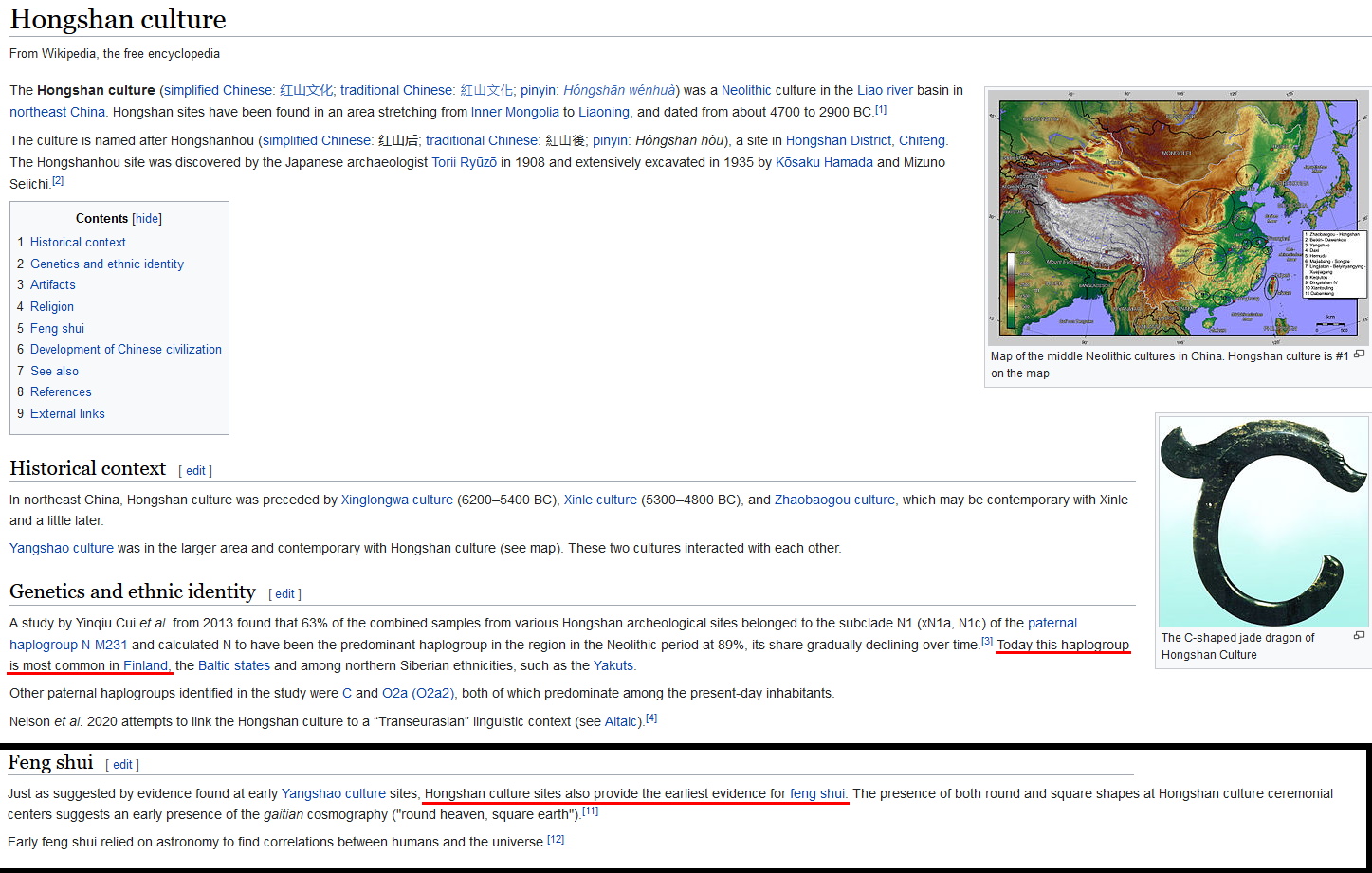Open the Xinle culture link
The height and width of the screenshot is (873, 1372).
pos(600,500)
